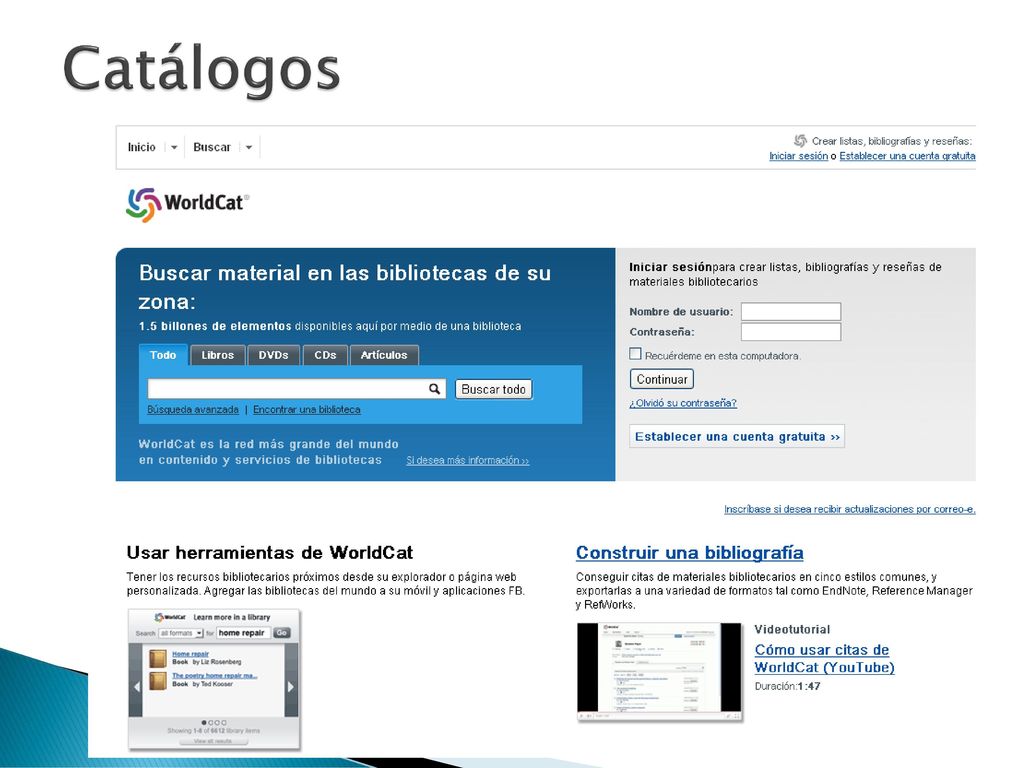The image size is (1024, 768).
Task: Open the Encontrar una biblioteca link
Action: (307, 409)
